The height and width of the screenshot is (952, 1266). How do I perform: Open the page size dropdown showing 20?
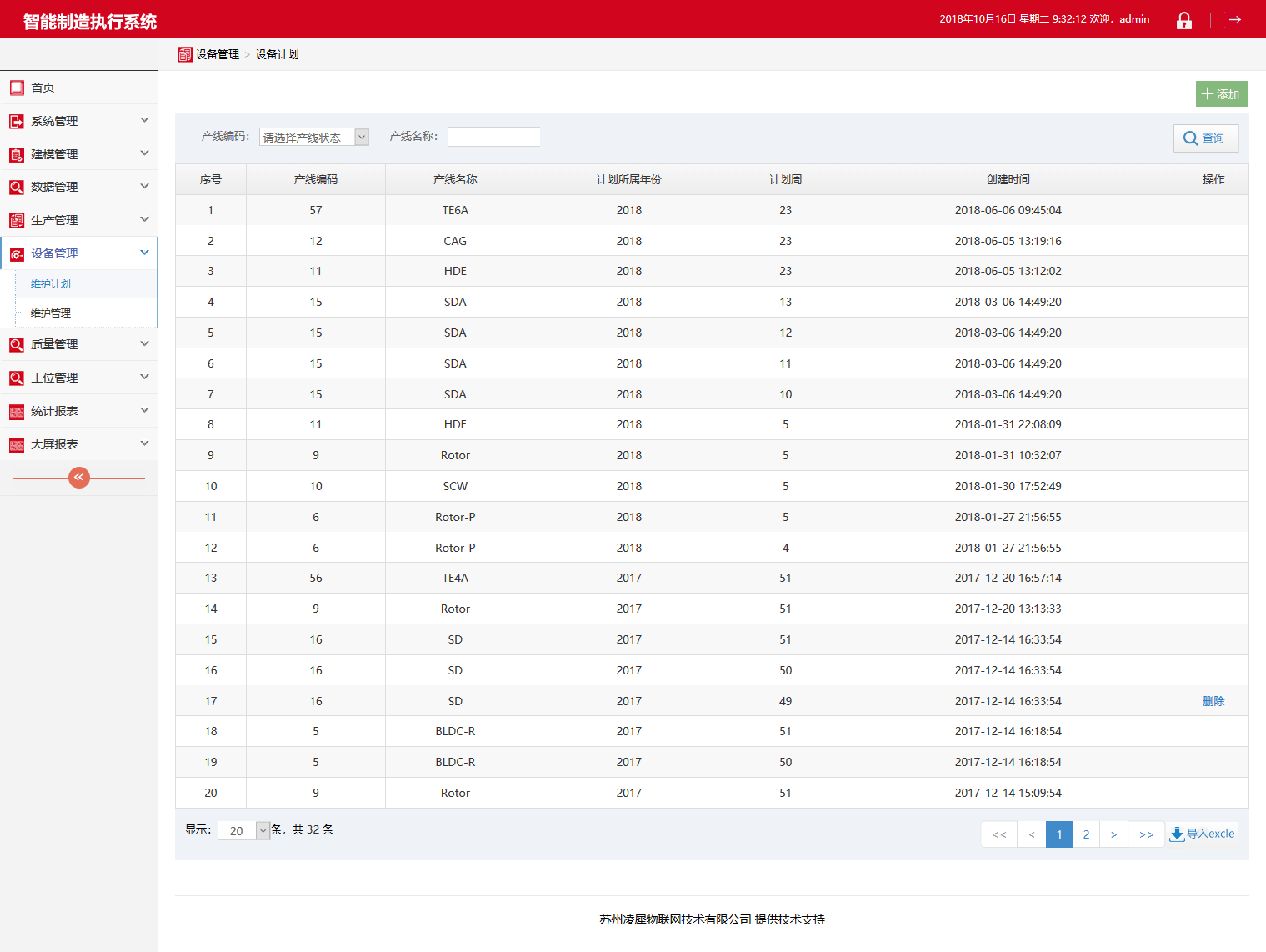[x=243, y=830]
